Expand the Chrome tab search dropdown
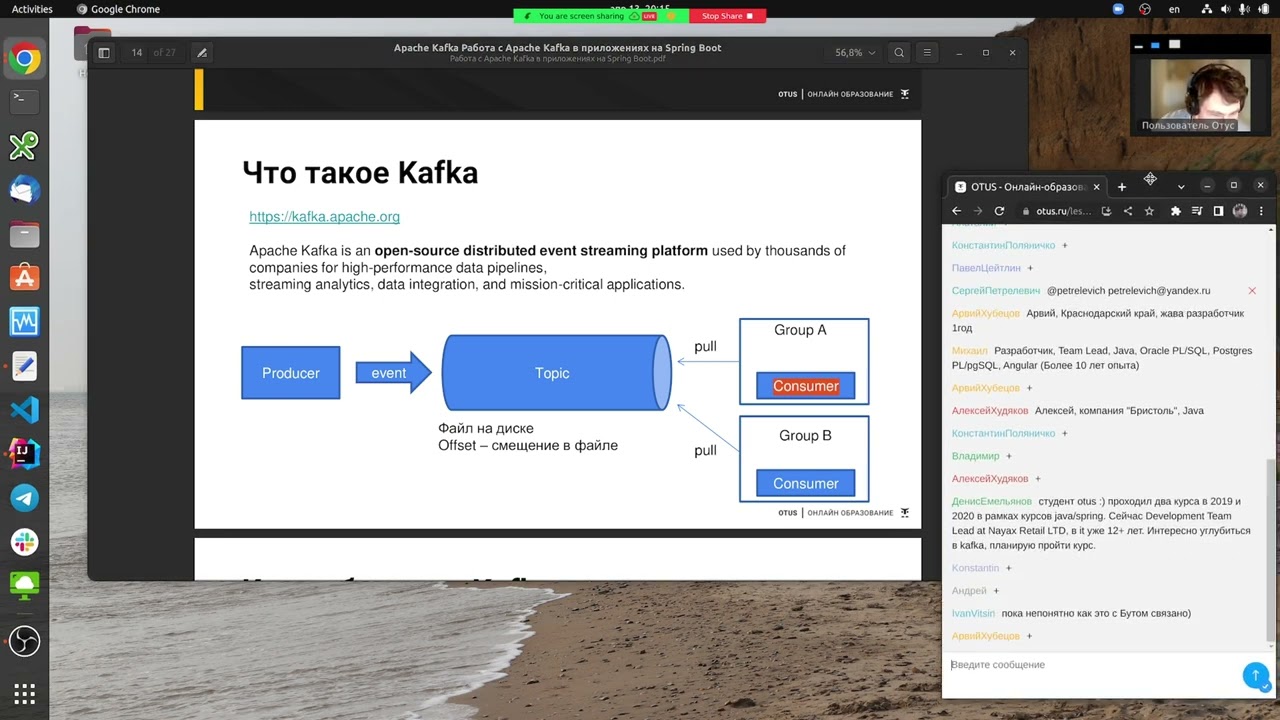The height and width of the screenshot is (720, 1280). click(x=1181, y=187)
